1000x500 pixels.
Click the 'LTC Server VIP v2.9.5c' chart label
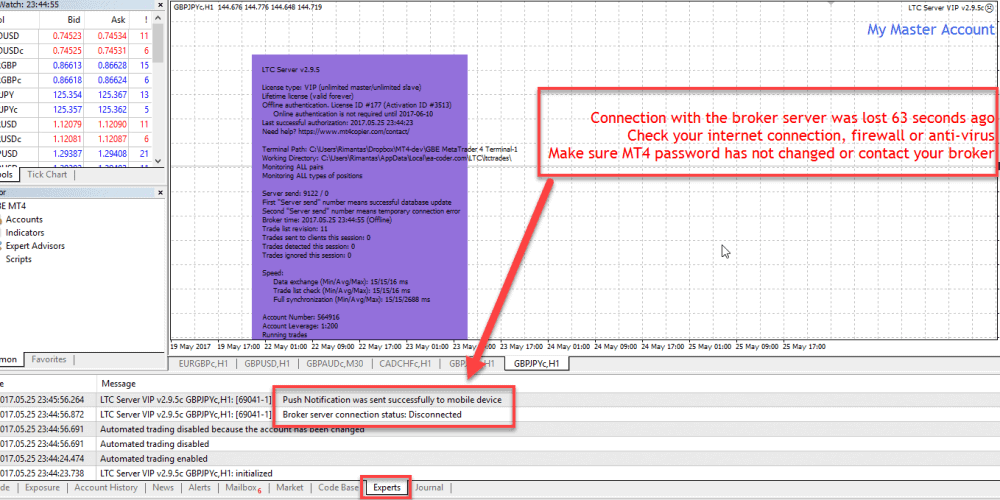(x=948, y=8)
